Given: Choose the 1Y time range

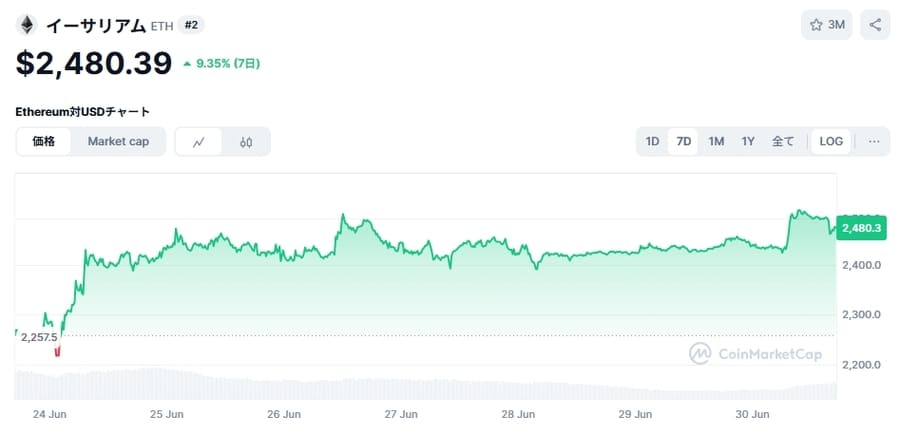Looking at the screenshot, I should click(x=747, y=141).
